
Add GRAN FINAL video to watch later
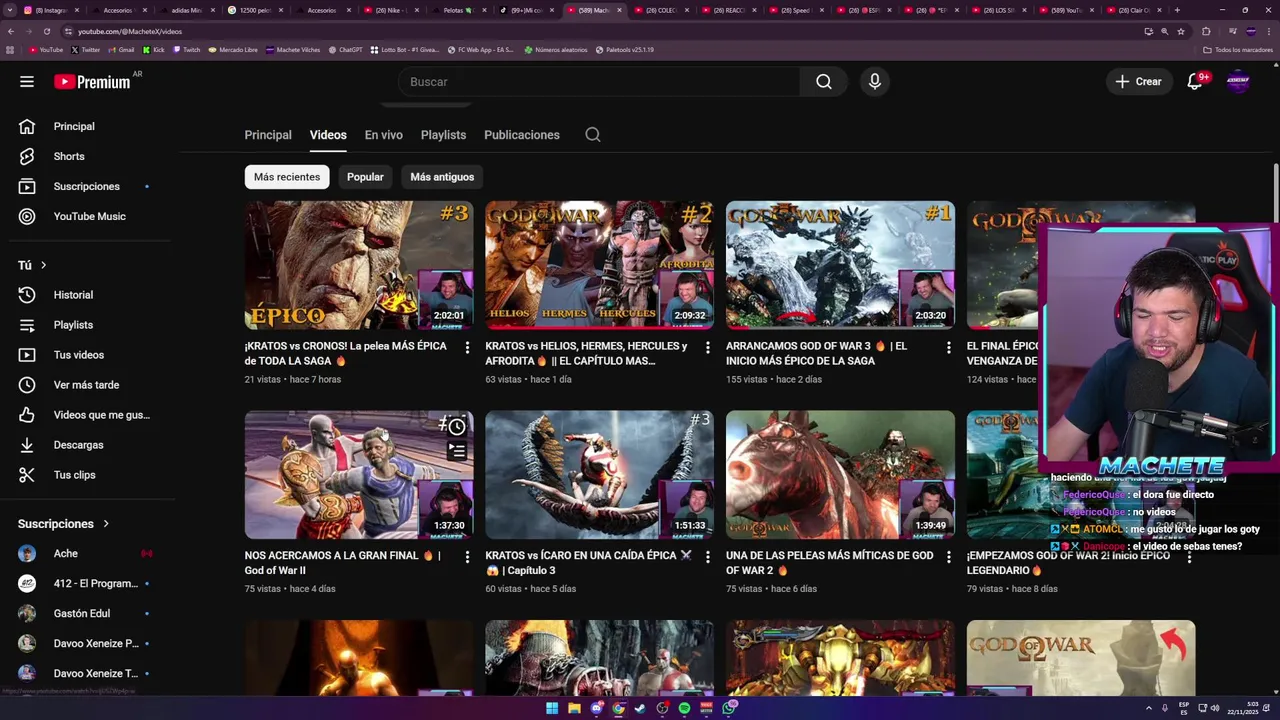457,427
